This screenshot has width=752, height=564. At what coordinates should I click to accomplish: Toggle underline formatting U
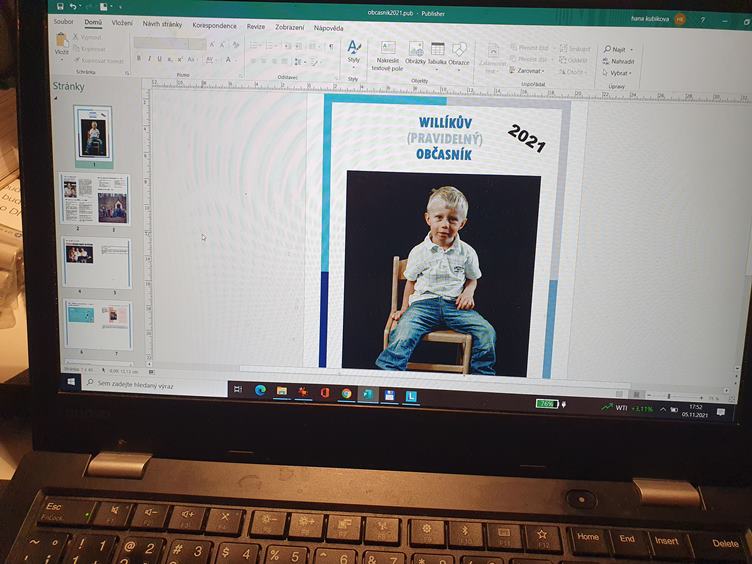[159, 59]
